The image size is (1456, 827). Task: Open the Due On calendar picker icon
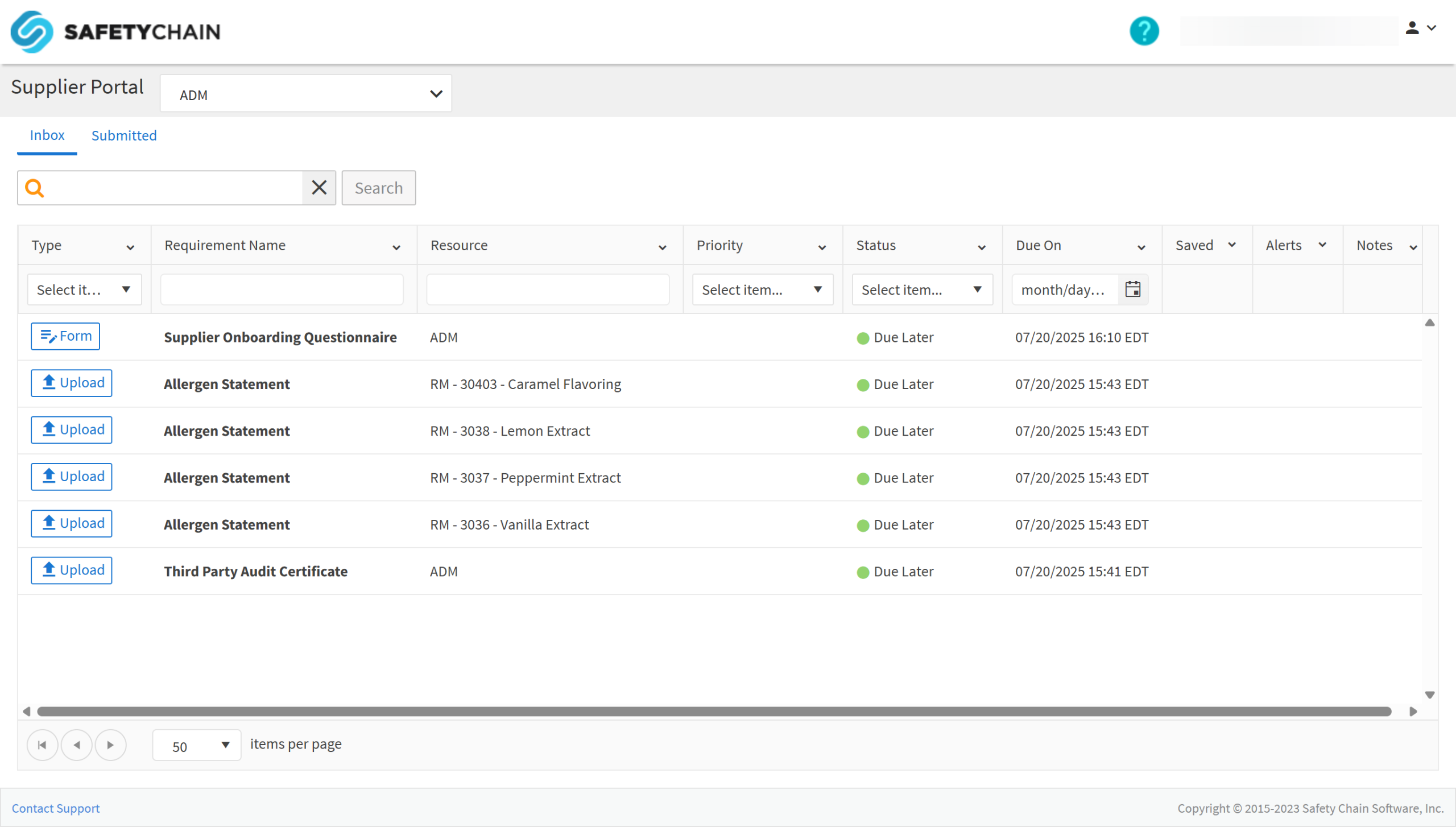[x=1132, y=290]
